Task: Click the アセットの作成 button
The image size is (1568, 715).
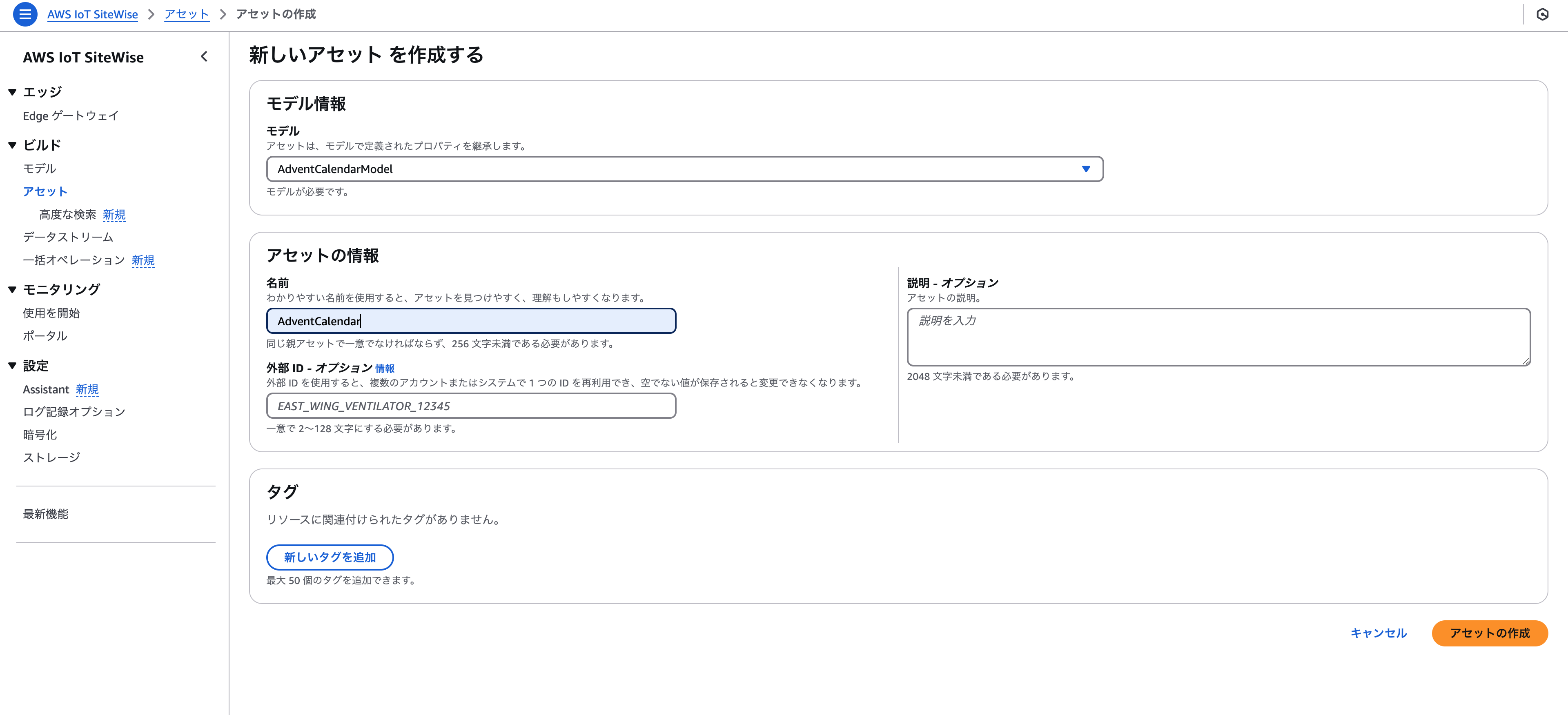Action: pyautogui.click(x=1490, y=633)
